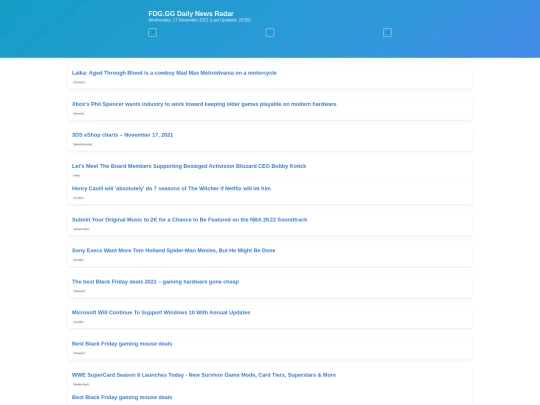Open Microsoft Windows 10 Annual Updates article
The width and height of the screenshot is (540, 405).
tap(161, 312)
